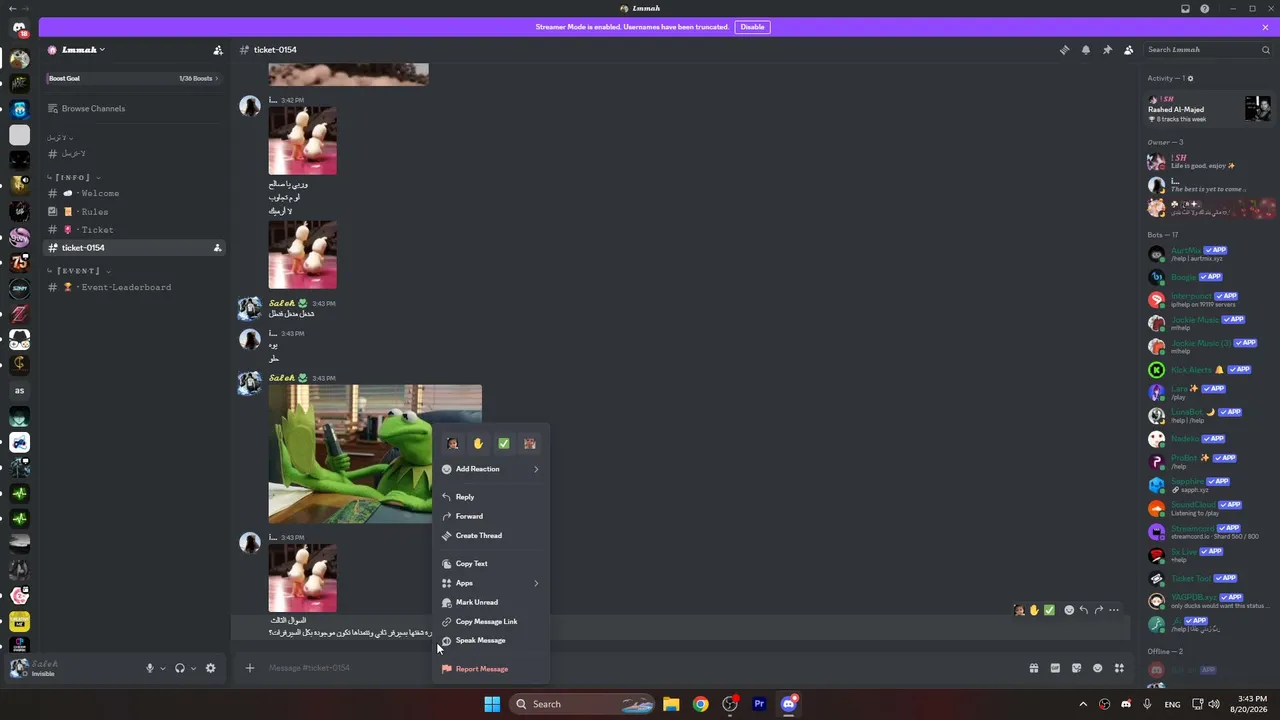Select Copy Message Link in context menu
Viewport: 1280px width, 720px height.
pos(490,622)
